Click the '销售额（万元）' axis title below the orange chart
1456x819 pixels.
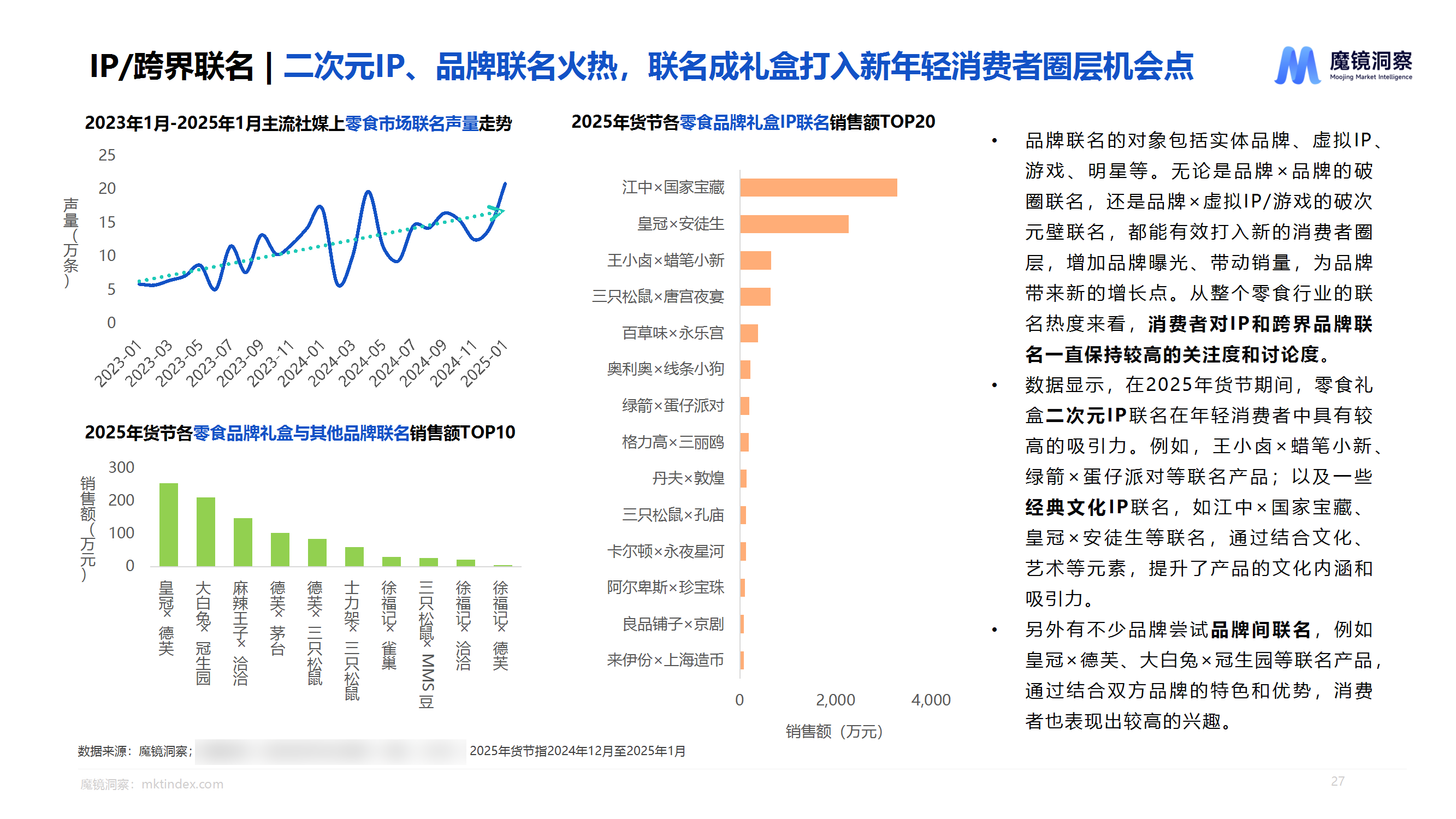[834, 732]
